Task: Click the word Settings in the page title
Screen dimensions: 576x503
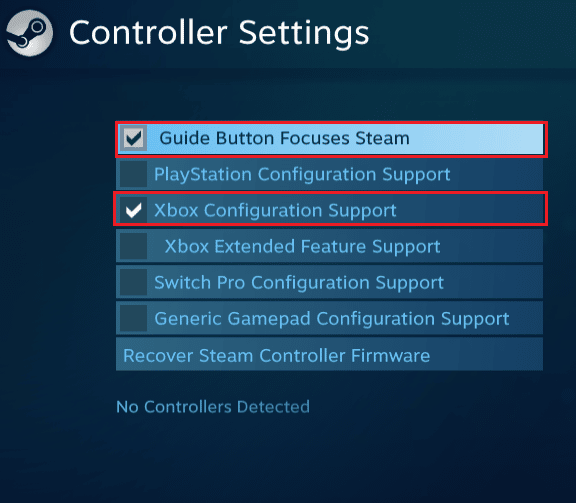Action: (x=304, y=34)
